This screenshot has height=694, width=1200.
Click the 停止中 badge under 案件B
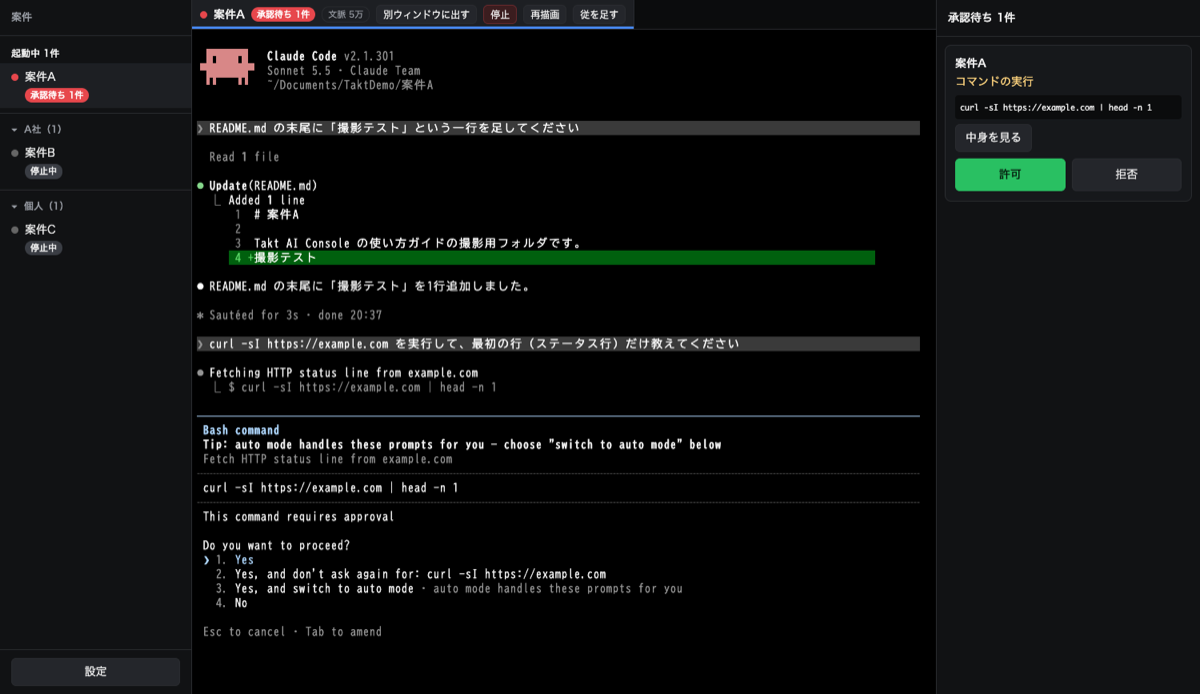click(x=44, y=171)
